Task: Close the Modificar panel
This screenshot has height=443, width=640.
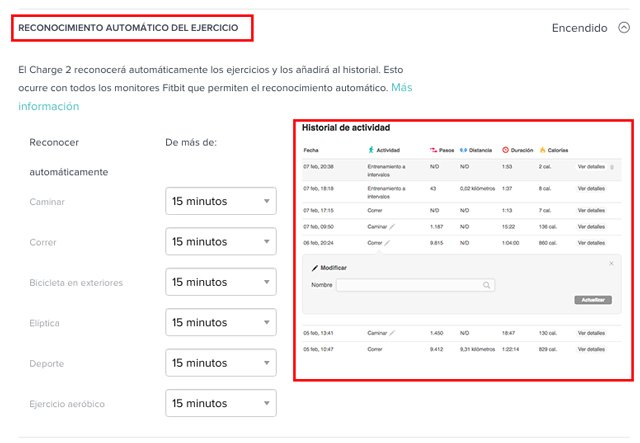Action: (611, 263)
